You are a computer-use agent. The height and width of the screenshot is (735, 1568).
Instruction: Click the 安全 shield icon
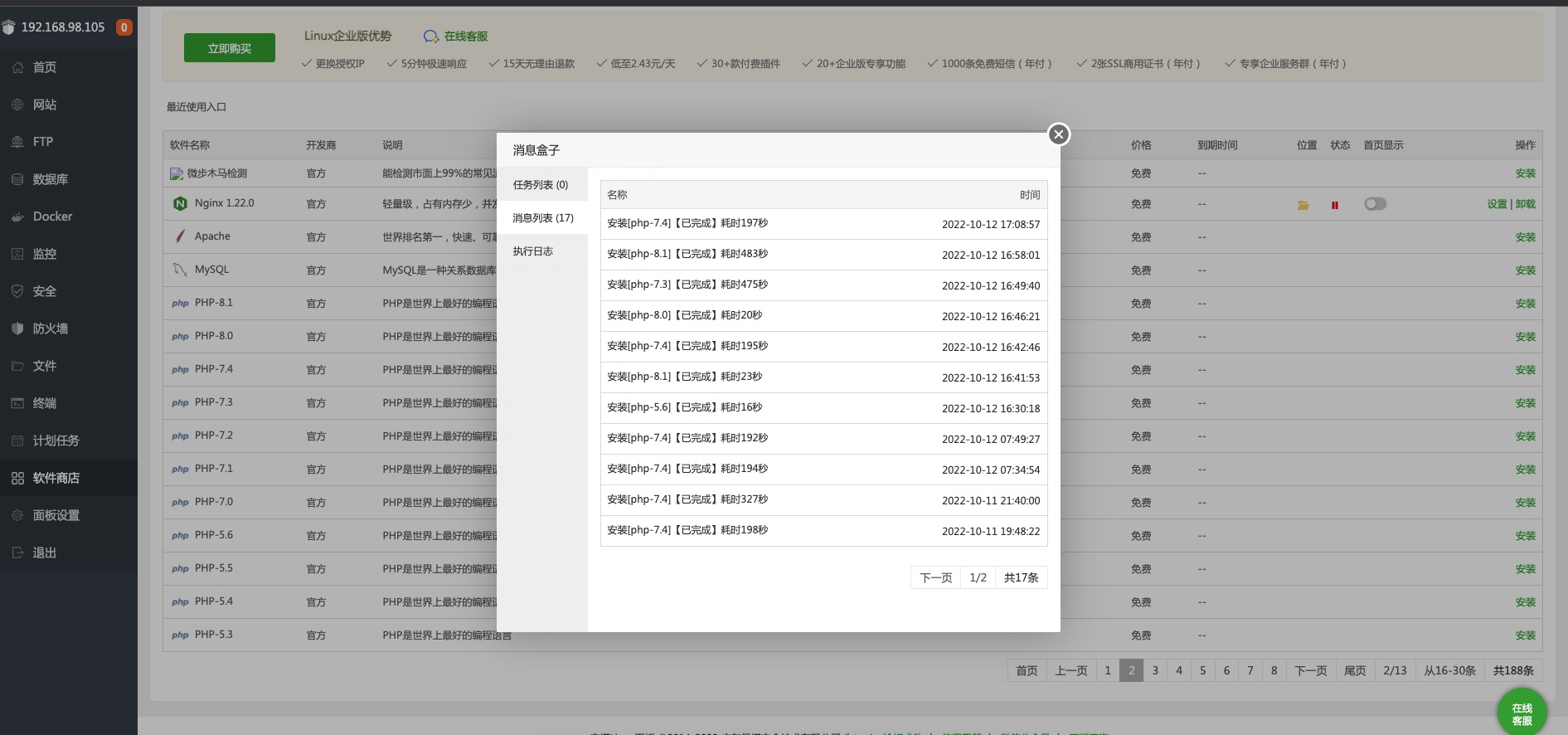(x=17, y=291)
